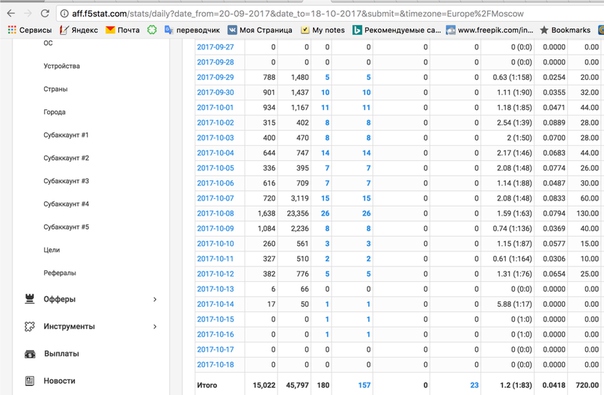Open the 2017-10-09 date link
The width and height of the screenshot is (604, 395).
tap(215, 229)
